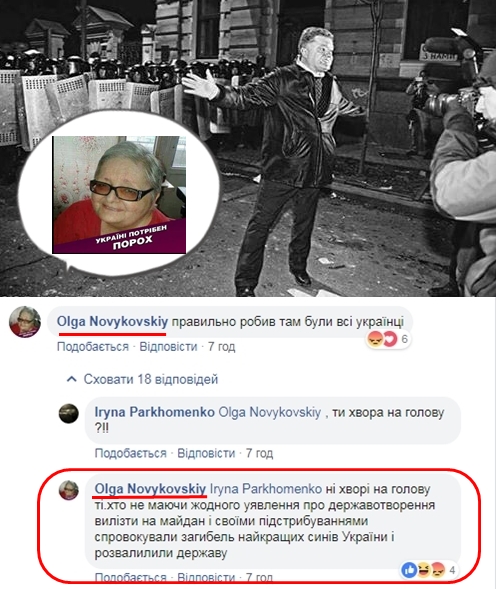Open the inset portrait photo in speech bubble
Image resolution: width=496 pixels, height=589 pixels.
[119, 195]
